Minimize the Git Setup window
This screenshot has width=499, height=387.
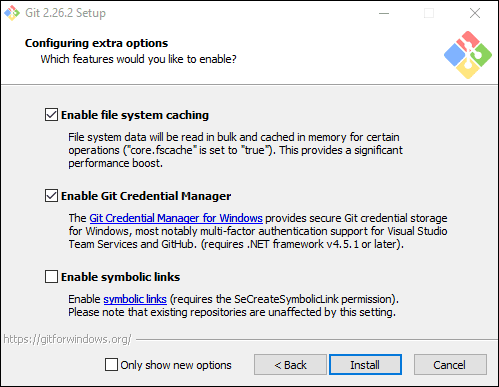pyautogui.click(x=384, y=13)
